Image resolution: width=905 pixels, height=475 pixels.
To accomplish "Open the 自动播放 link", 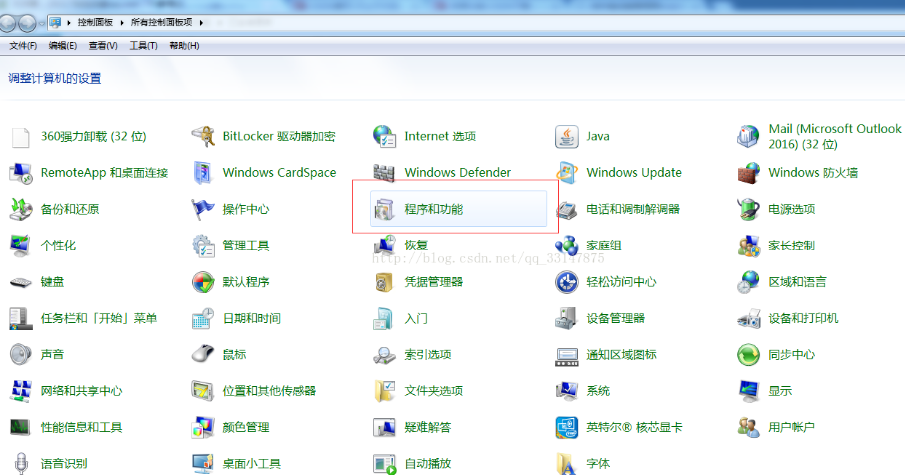I will (428, 463).
